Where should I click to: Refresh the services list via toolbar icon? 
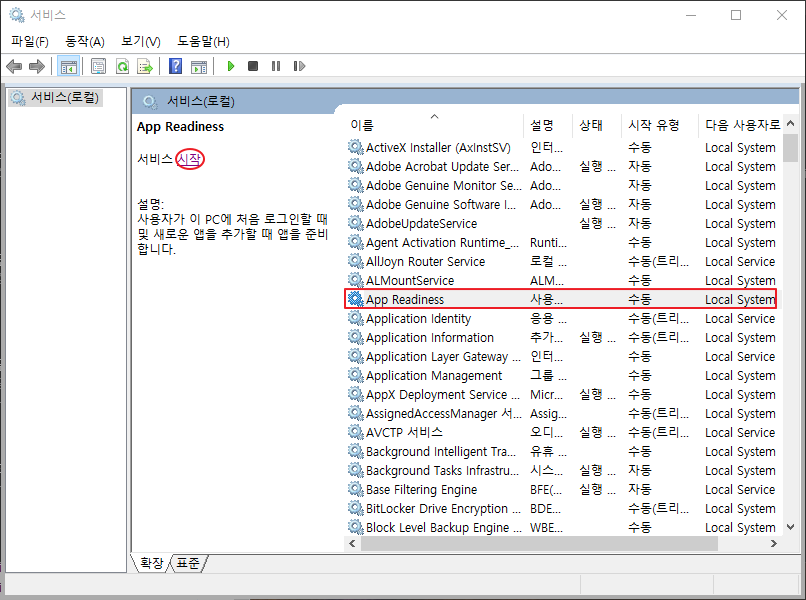tap(122, 66)
